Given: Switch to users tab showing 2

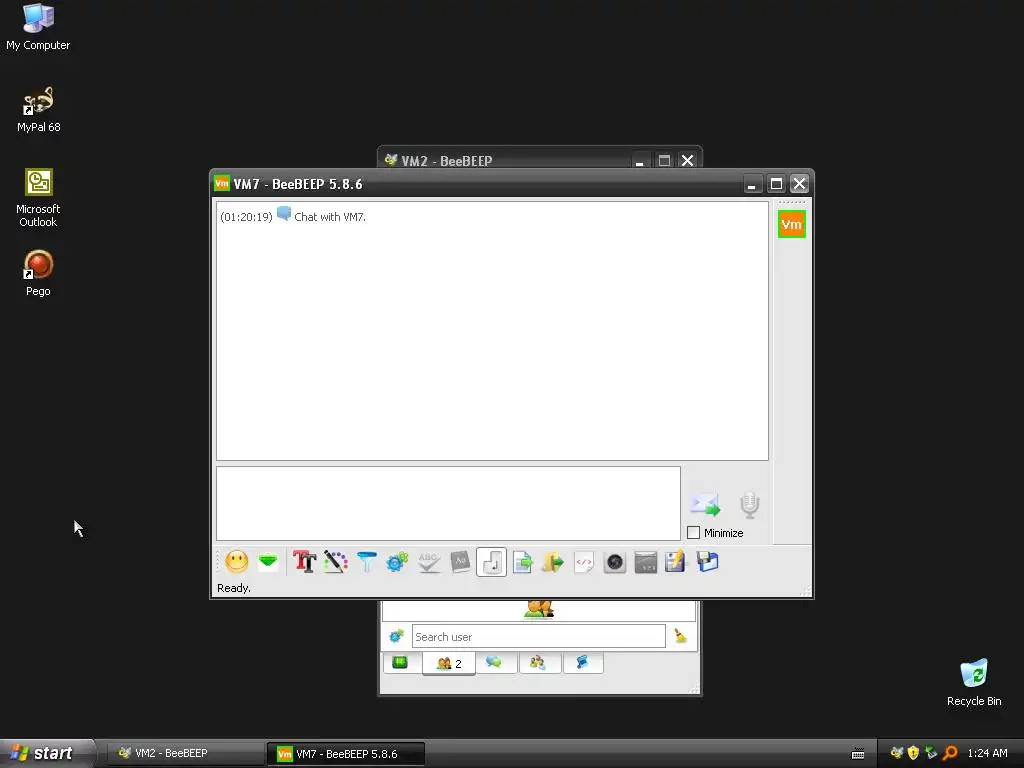Looking at the screenshot, I should (449, 664).
